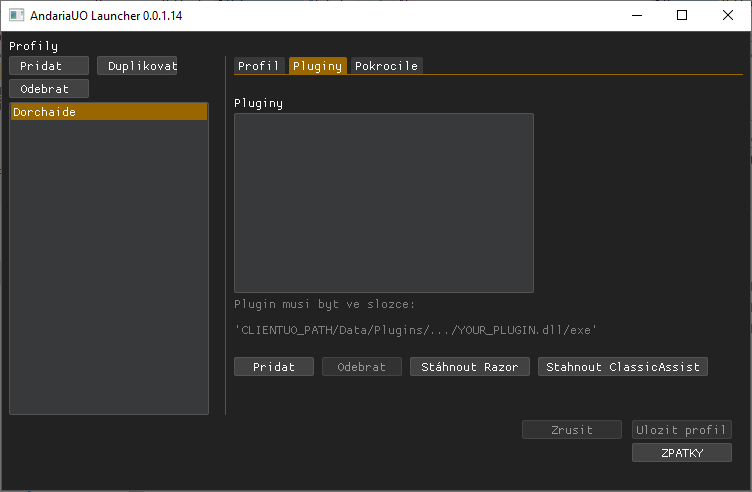The width and height of the screenshot is (752, 492).
Task: Switch to the Profil tab
Action: pyautogui.click(x=259, y=66)
